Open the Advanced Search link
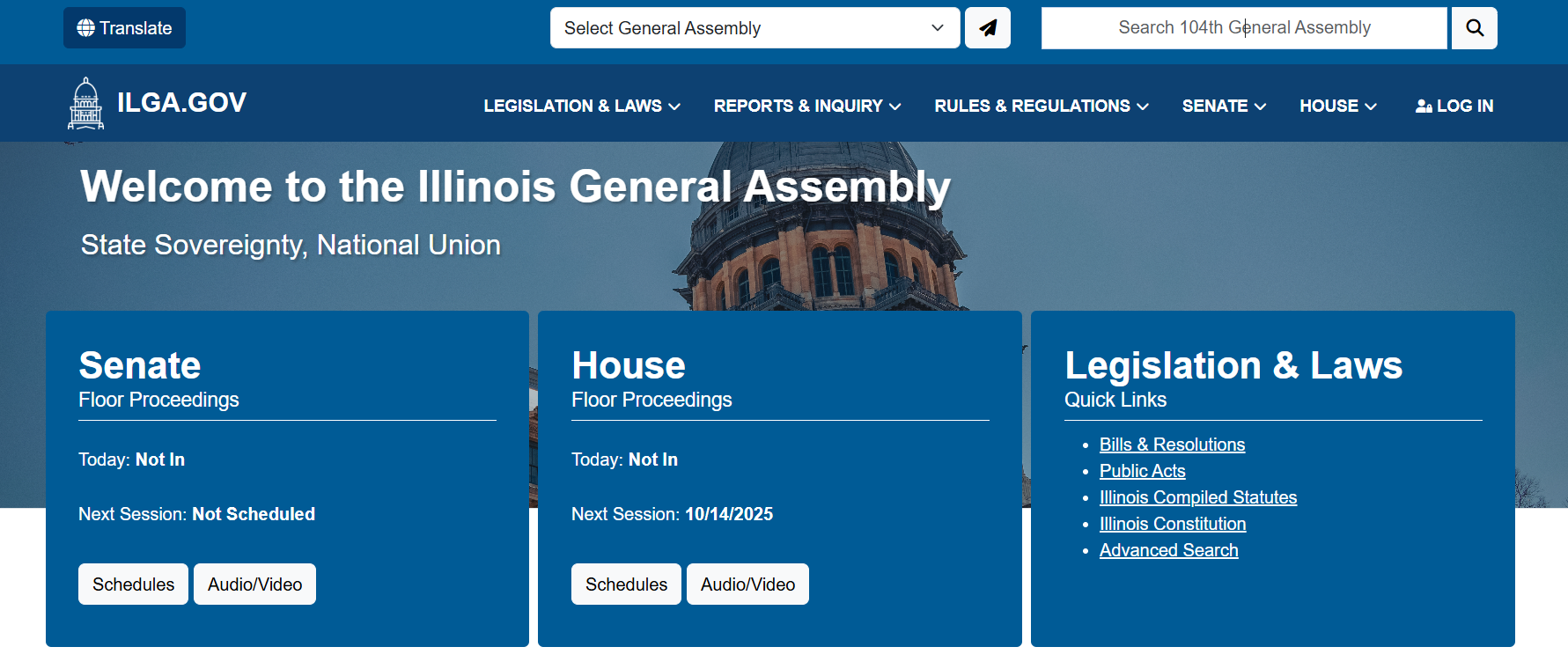Image resolution: width=1568 pixels, height=669 pixels. (x=1168, y=550)
